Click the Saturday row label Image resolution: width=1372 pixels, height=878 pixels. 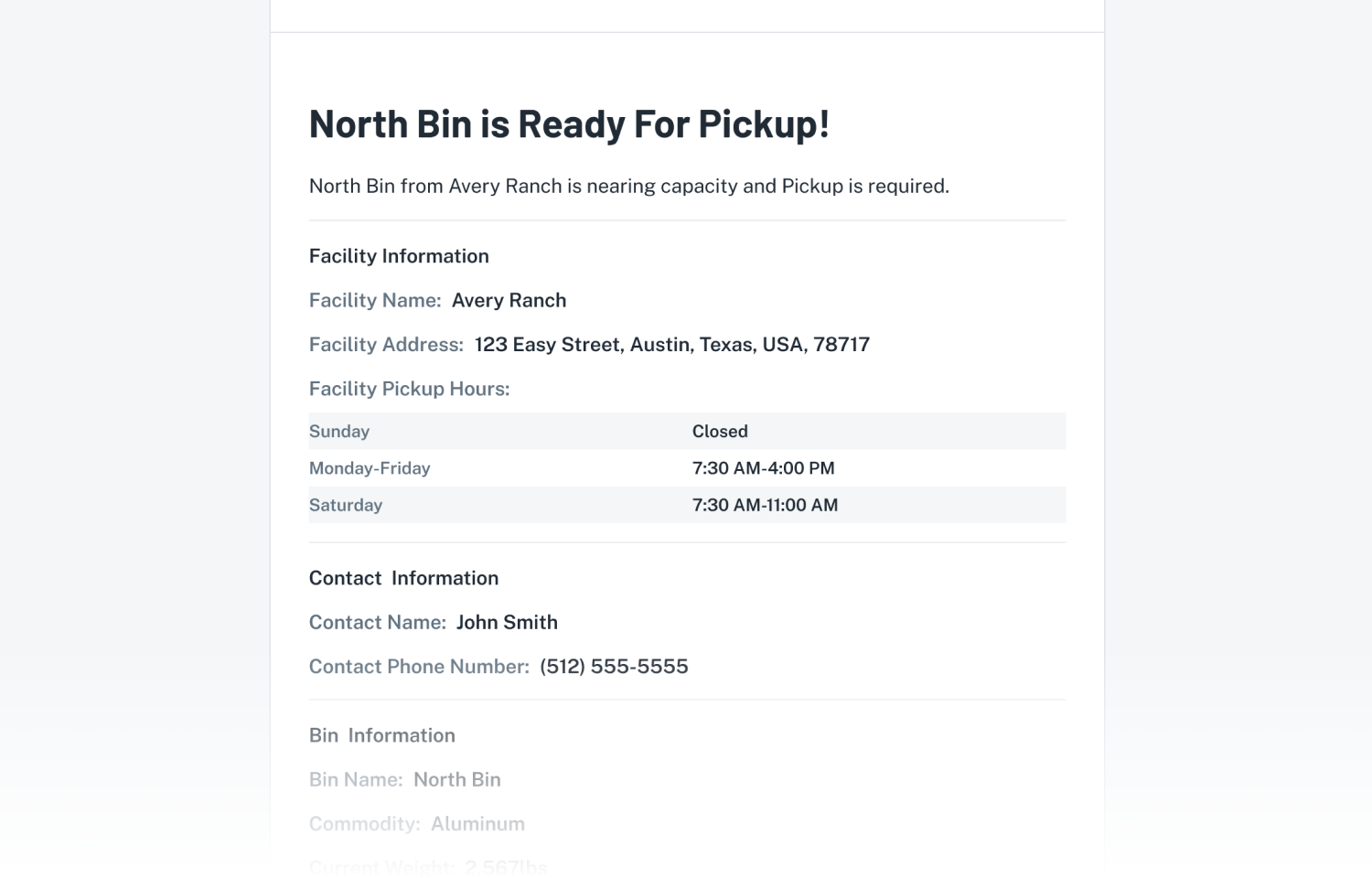(346, 505)
